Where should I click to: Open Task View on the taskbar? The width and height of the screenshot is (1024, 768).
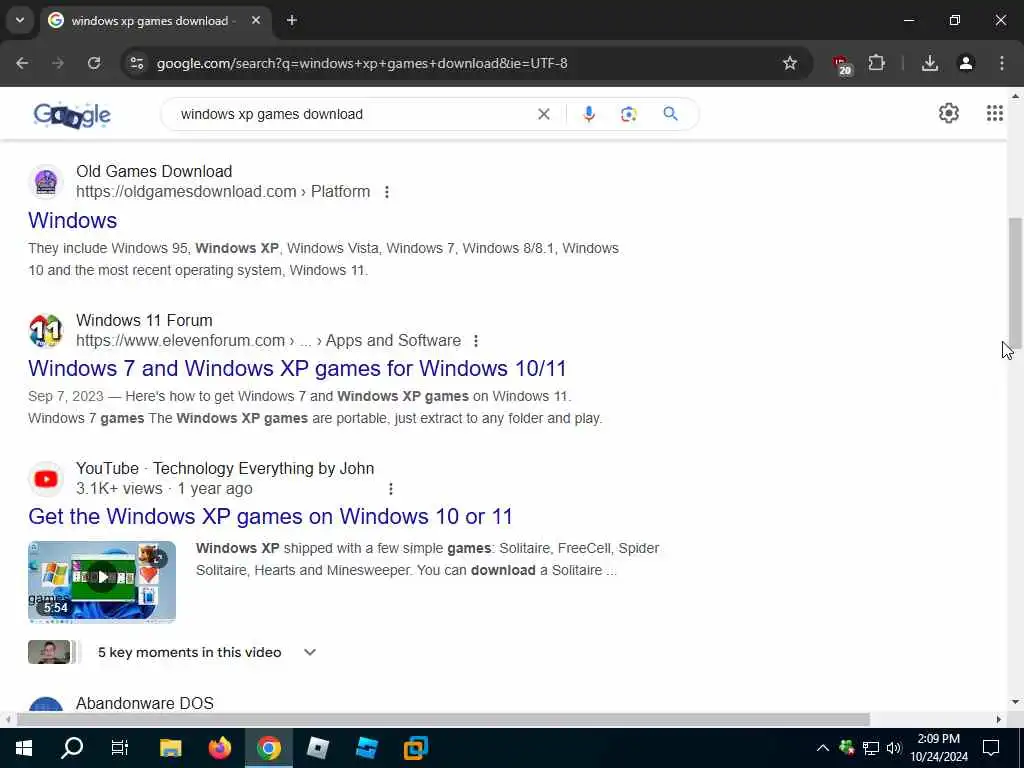pyautogui.click(x=120, y=748)
